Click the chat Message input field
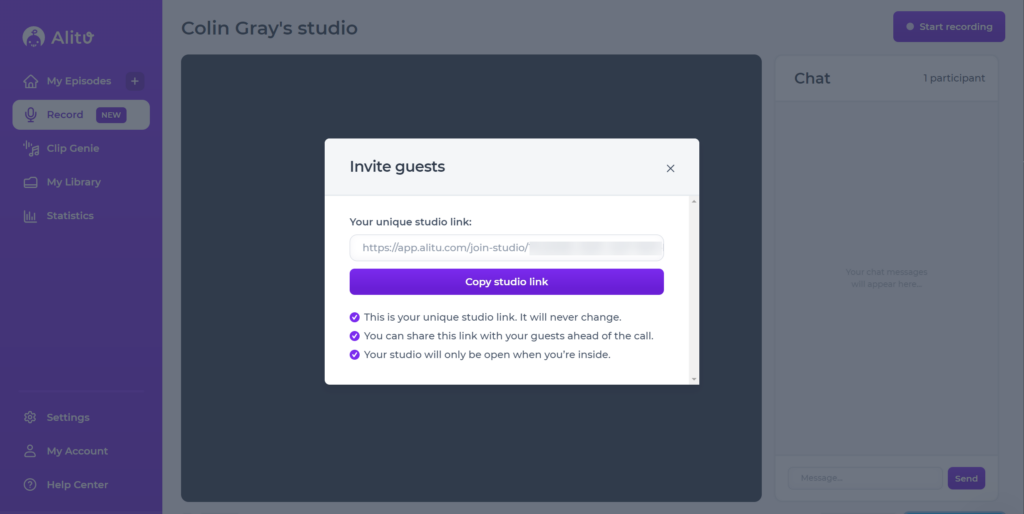The image size is (1024, 514). pos(864,479)
